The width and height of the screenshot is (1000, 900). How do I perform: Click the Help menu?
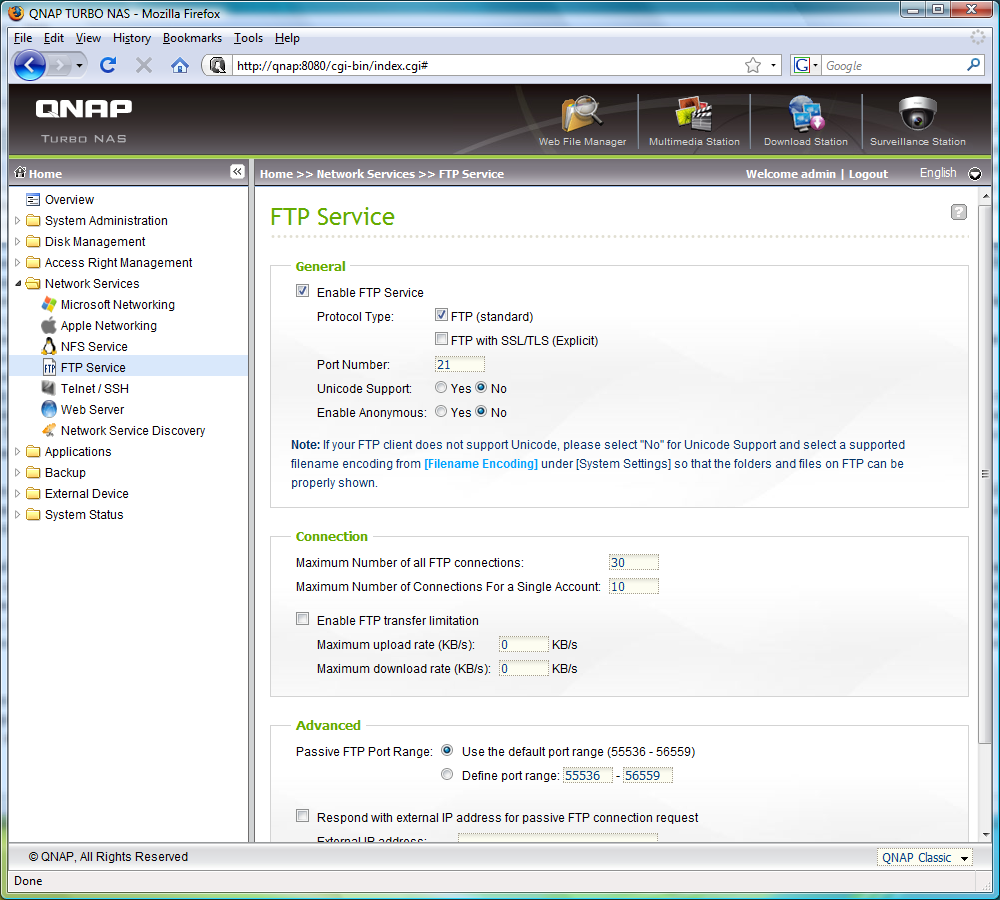click(x=287, y=38)
